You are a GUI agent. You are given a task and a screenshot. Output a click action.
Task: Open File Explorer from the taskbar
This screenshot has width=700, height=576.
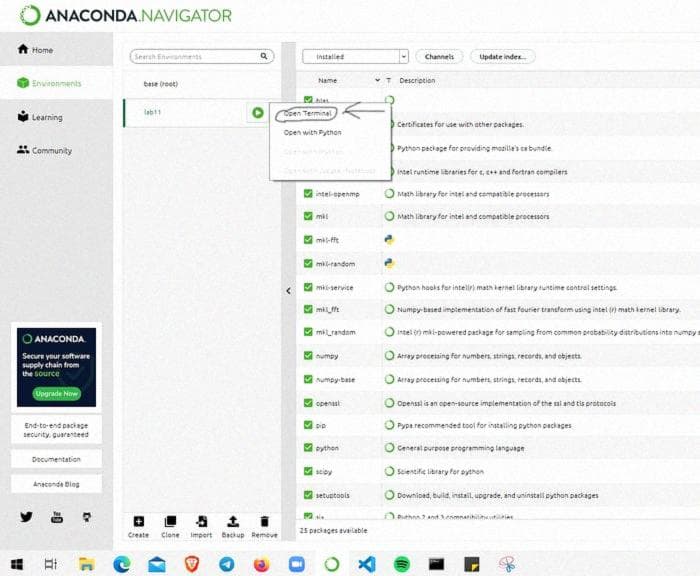point(86,564)
